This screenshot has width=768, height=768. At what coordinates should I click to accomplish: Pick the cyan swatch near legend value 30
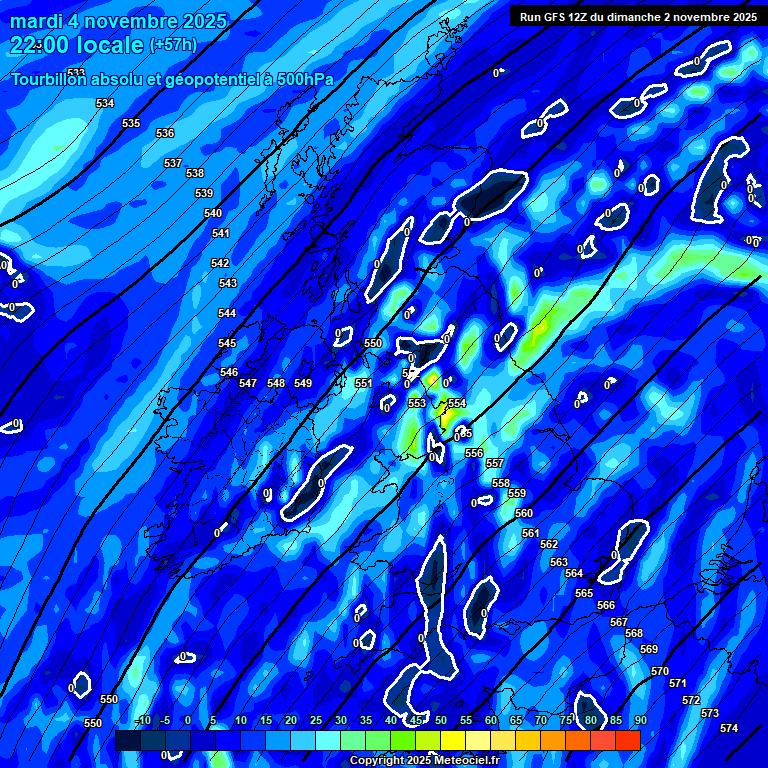coord(328,740)
